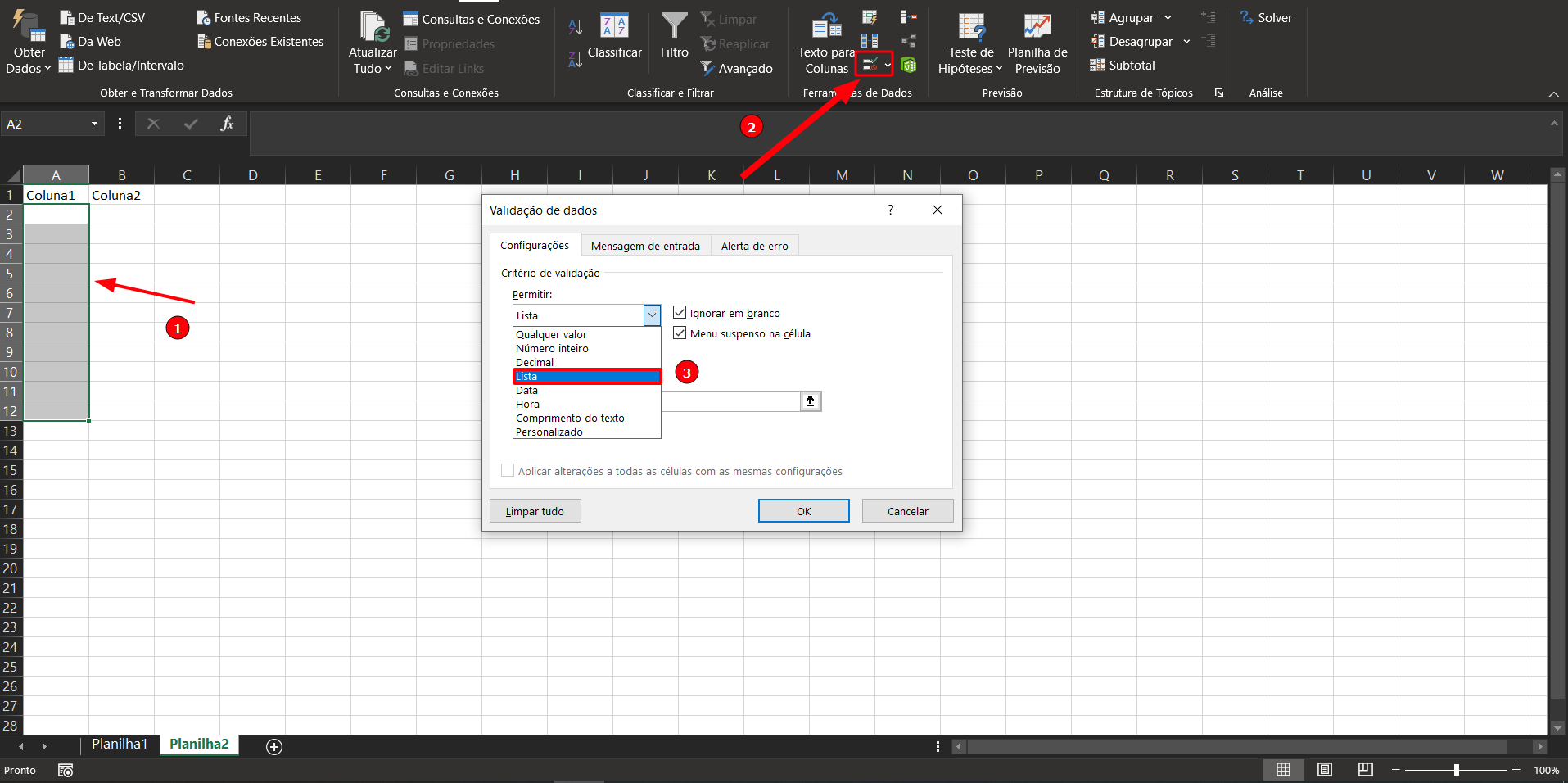Open Consultas e Conexões pane
This screenshot has height=783, width=1568.
472,19
